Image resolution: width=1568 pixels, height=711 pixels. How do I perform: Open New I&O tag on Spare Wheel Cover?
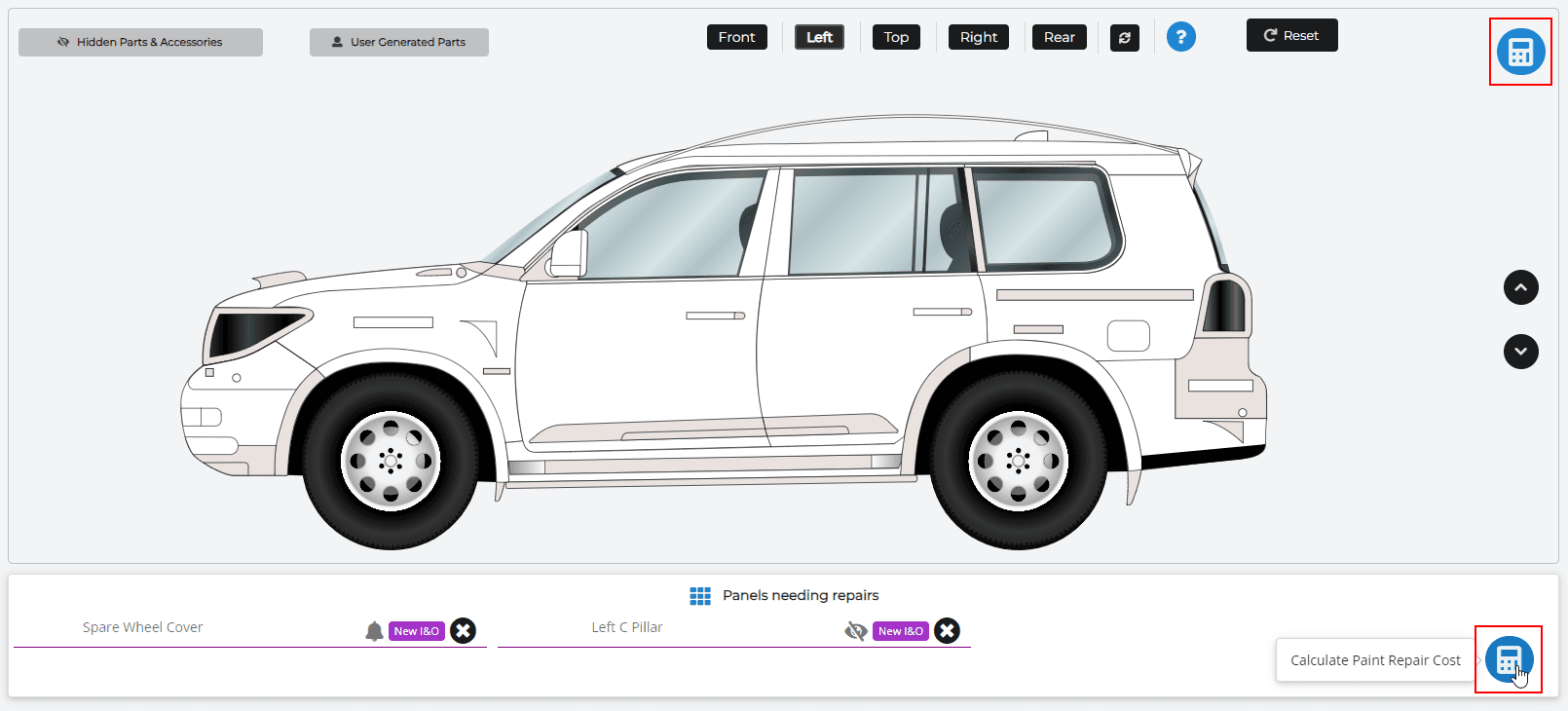(417, 631)
